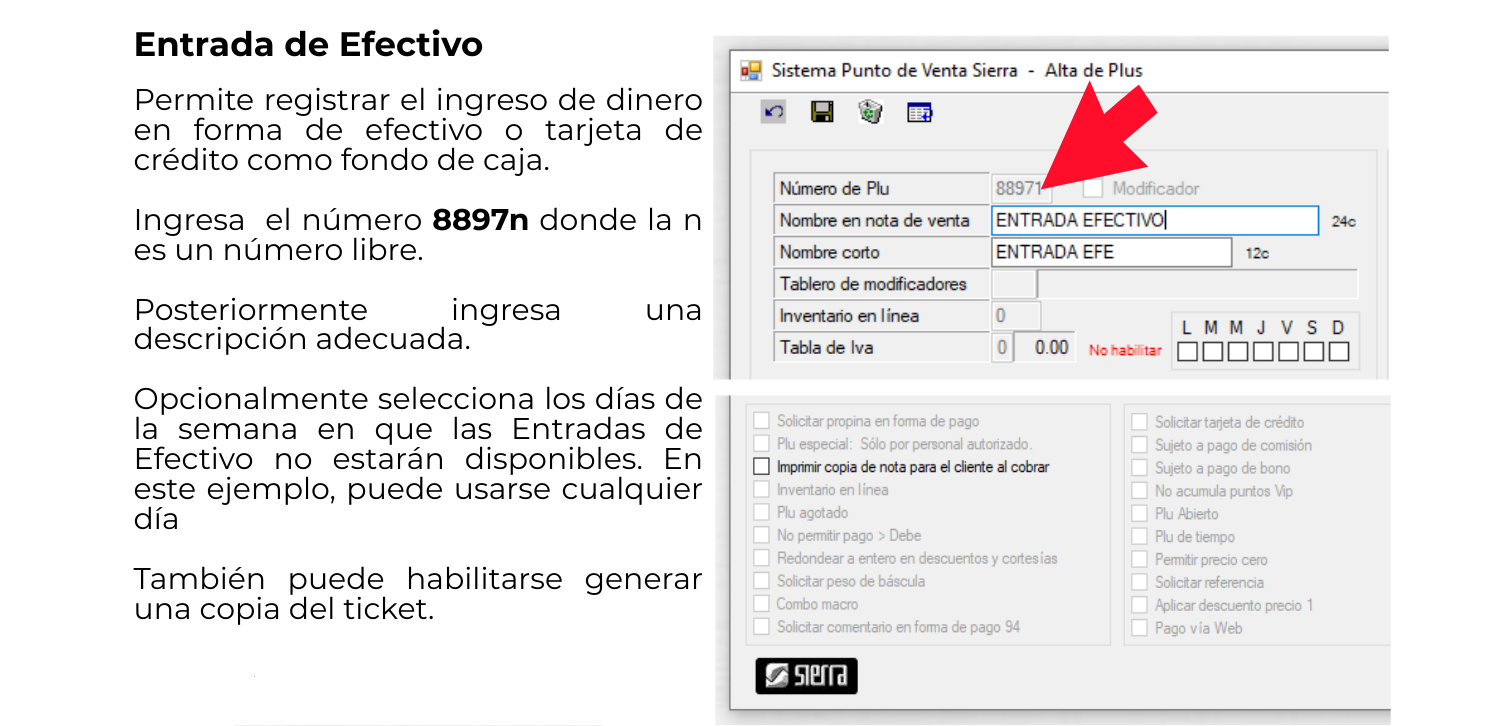Click the 'Nombre corto' text field
Viewport: 1506px width, 726px height.
[1111, 252]
